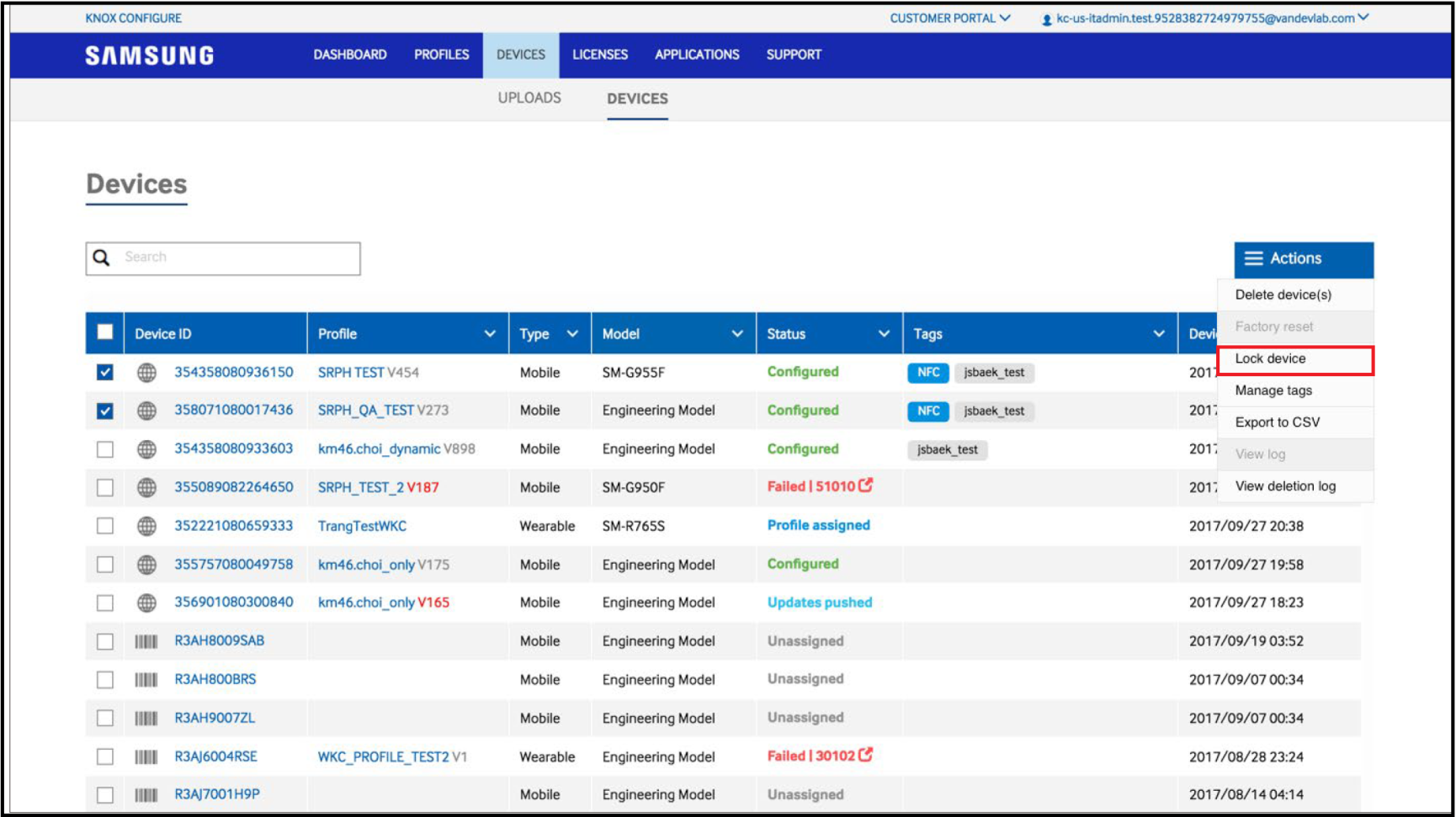
Task: Open the Licenses menu
Action: pos(600,55)
